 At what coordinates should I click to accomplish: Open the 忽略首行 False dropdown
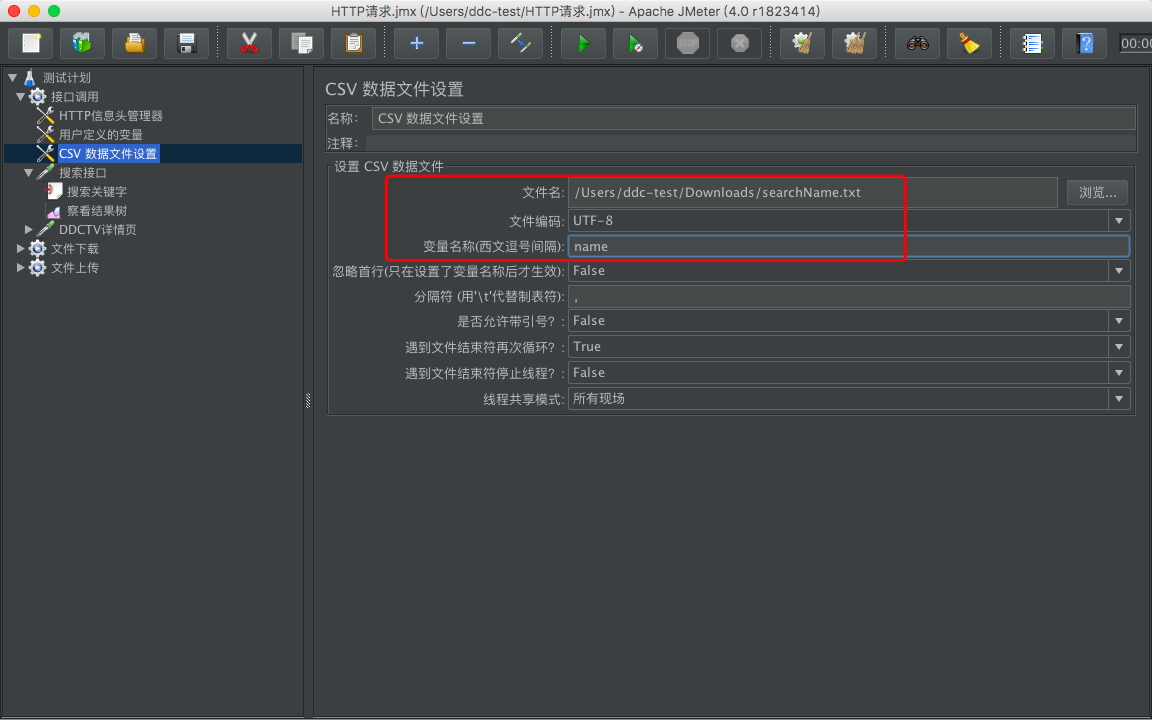pyautogui.click(x=1118, y=271)
